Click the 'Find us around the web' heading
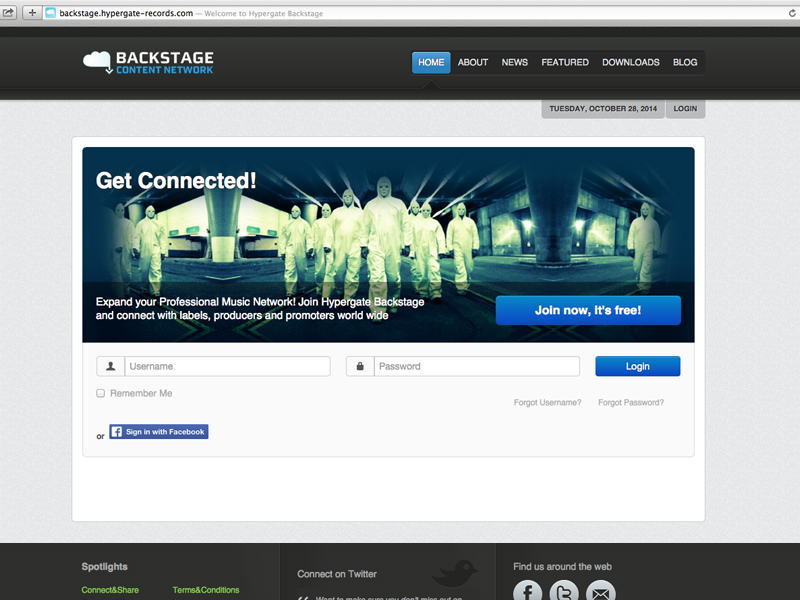Image resolution: width=800 pixels, height=600 pixels. click(x=562, y=566)
